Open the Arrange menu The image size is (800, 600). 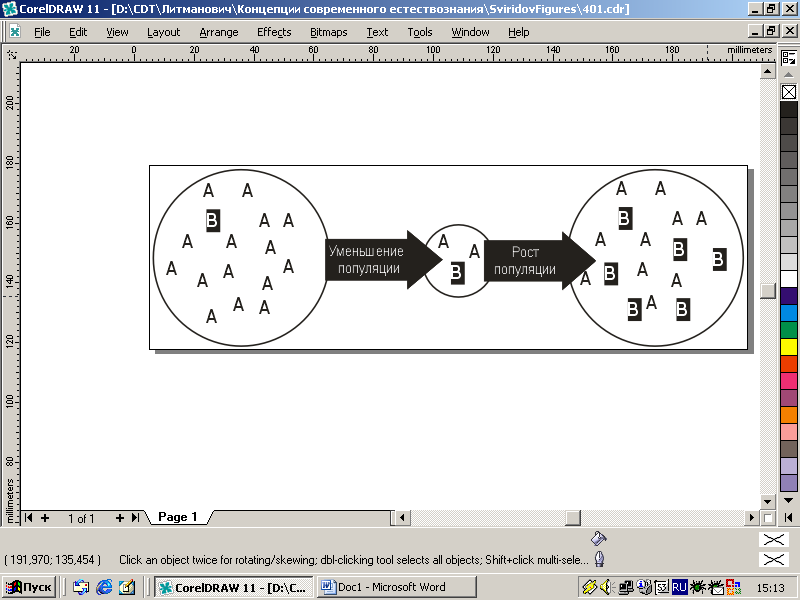pyautogui.click(x=218, y=32)
